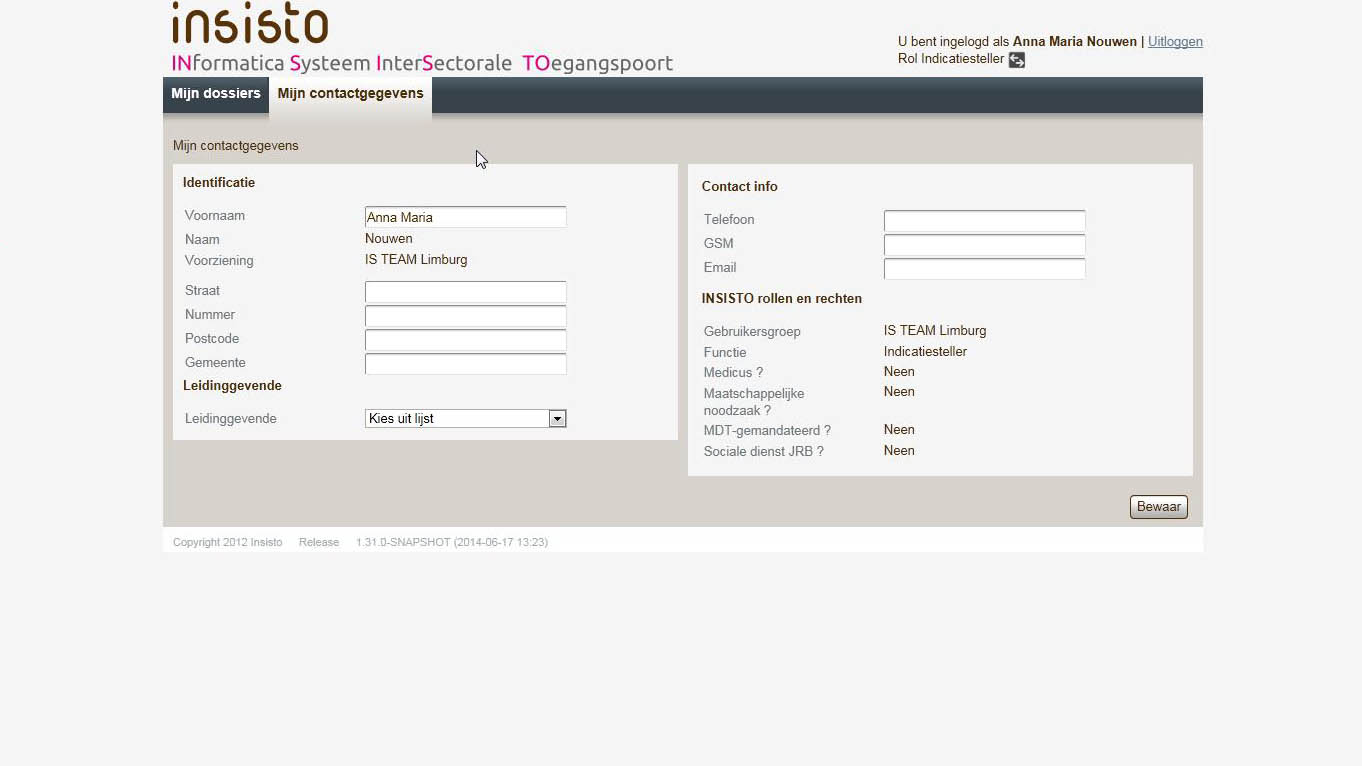Focus the Straat input field

[466, 292]
